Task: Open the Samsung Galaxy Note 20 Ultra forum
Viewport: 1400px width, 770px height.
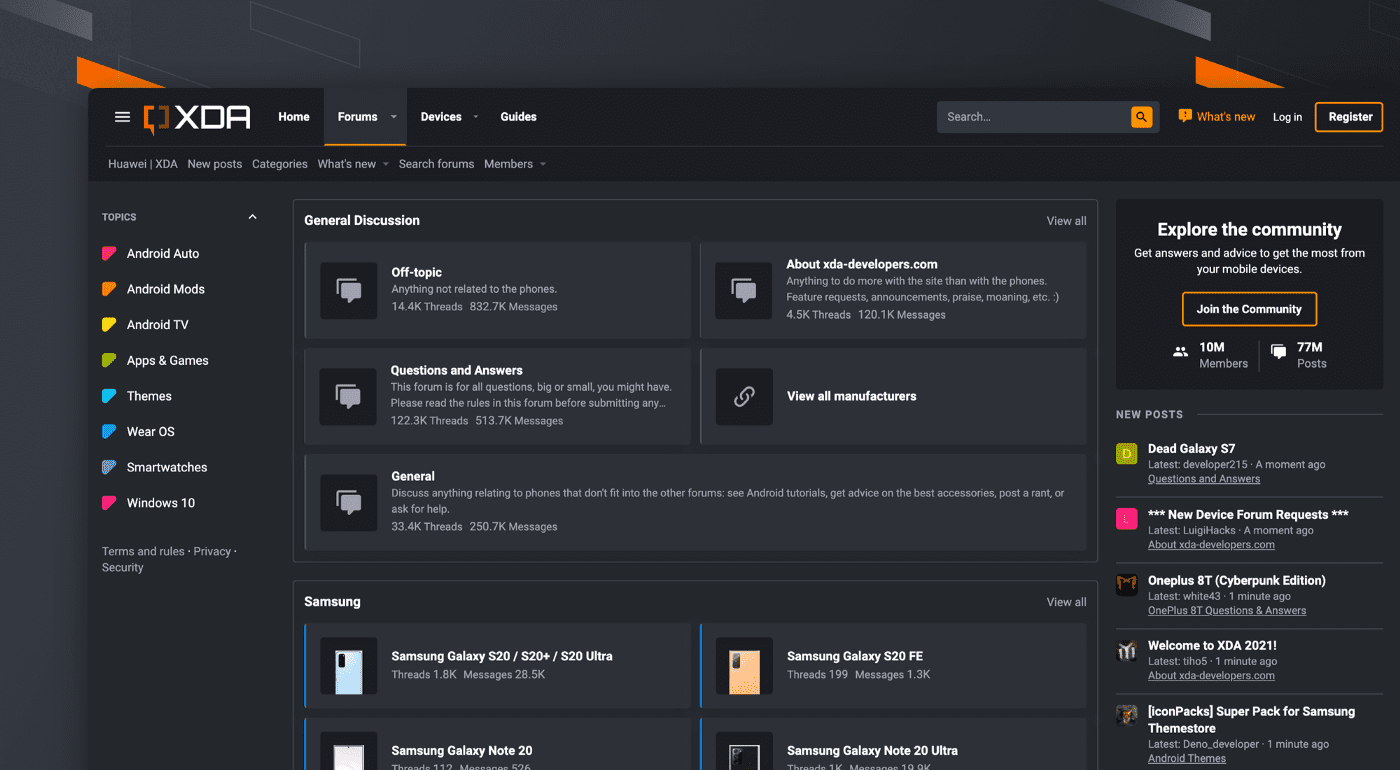Action: point(872,751)
